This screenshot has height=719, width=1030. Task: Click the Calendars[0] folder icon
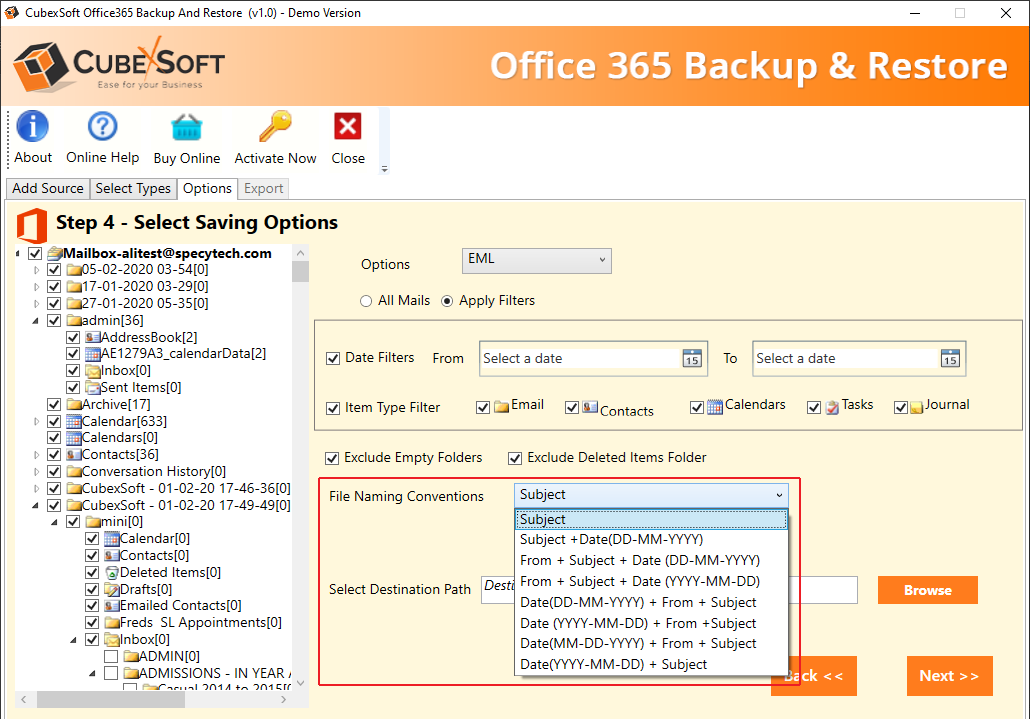pos(74,438)
